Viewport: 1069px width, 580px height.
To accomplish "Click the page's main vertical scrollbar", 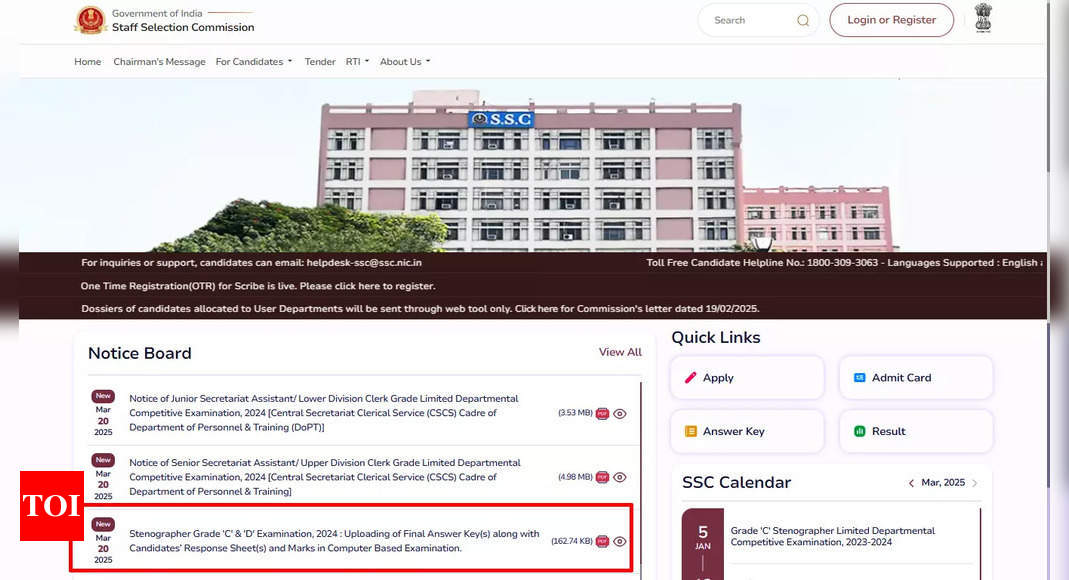I will click(1049, 85).
